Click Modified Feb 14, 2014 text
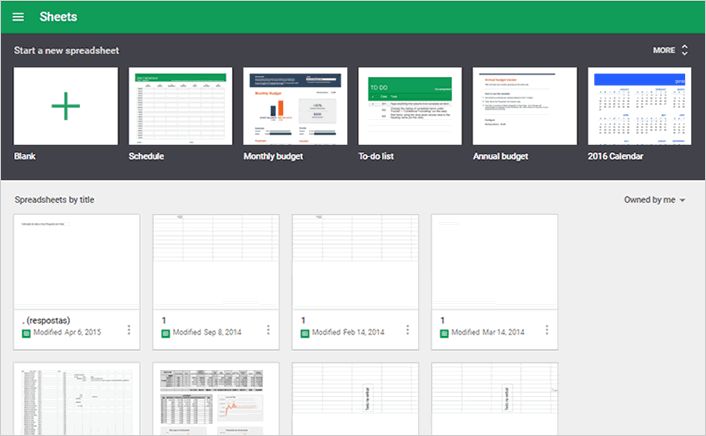Viewport: 706px width, 436px height. tap(348, 332)
